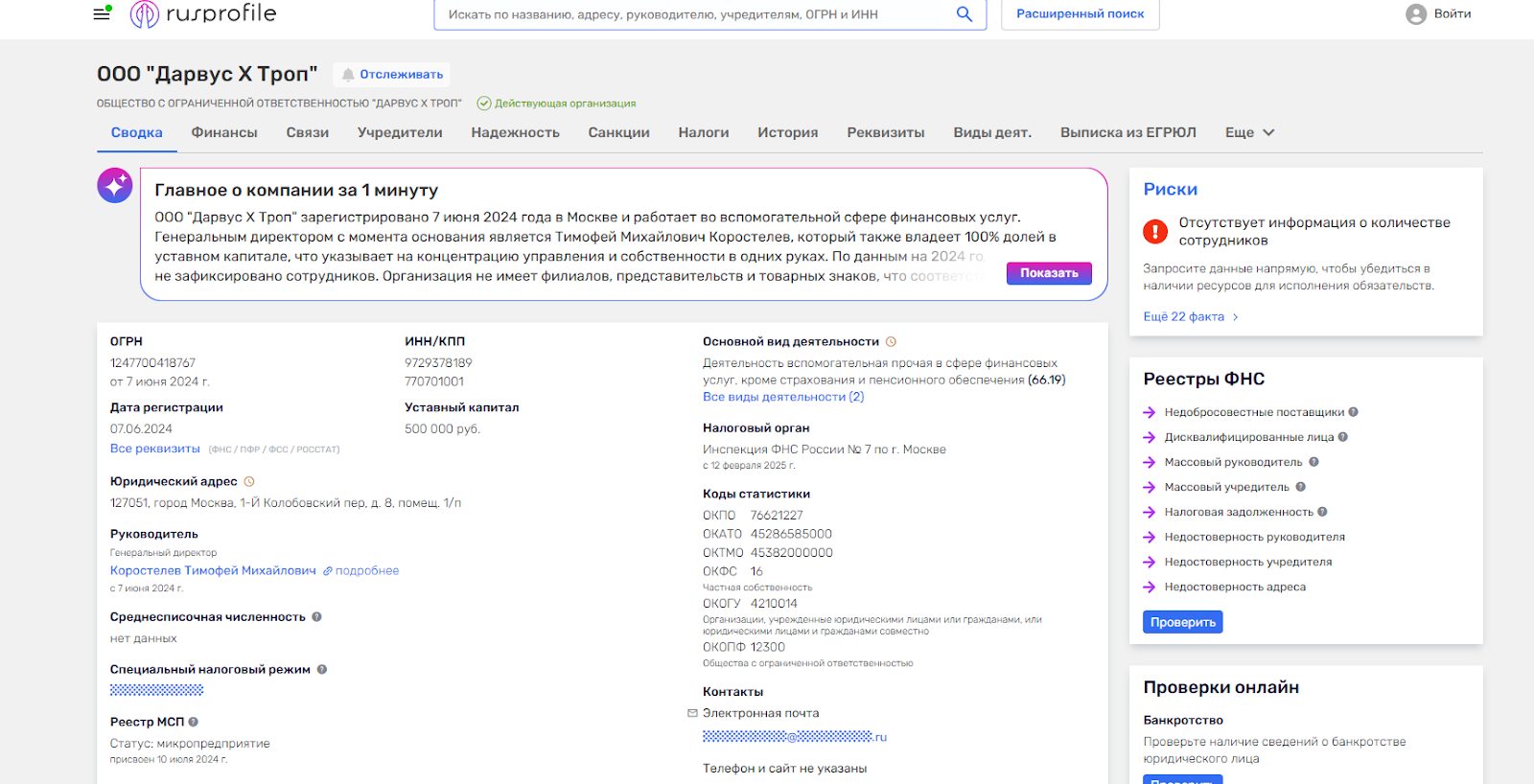Viewport: 1534px width, 784px height.
Task: Expand the Еще tab dropdown
Action: pos(1250,133)
